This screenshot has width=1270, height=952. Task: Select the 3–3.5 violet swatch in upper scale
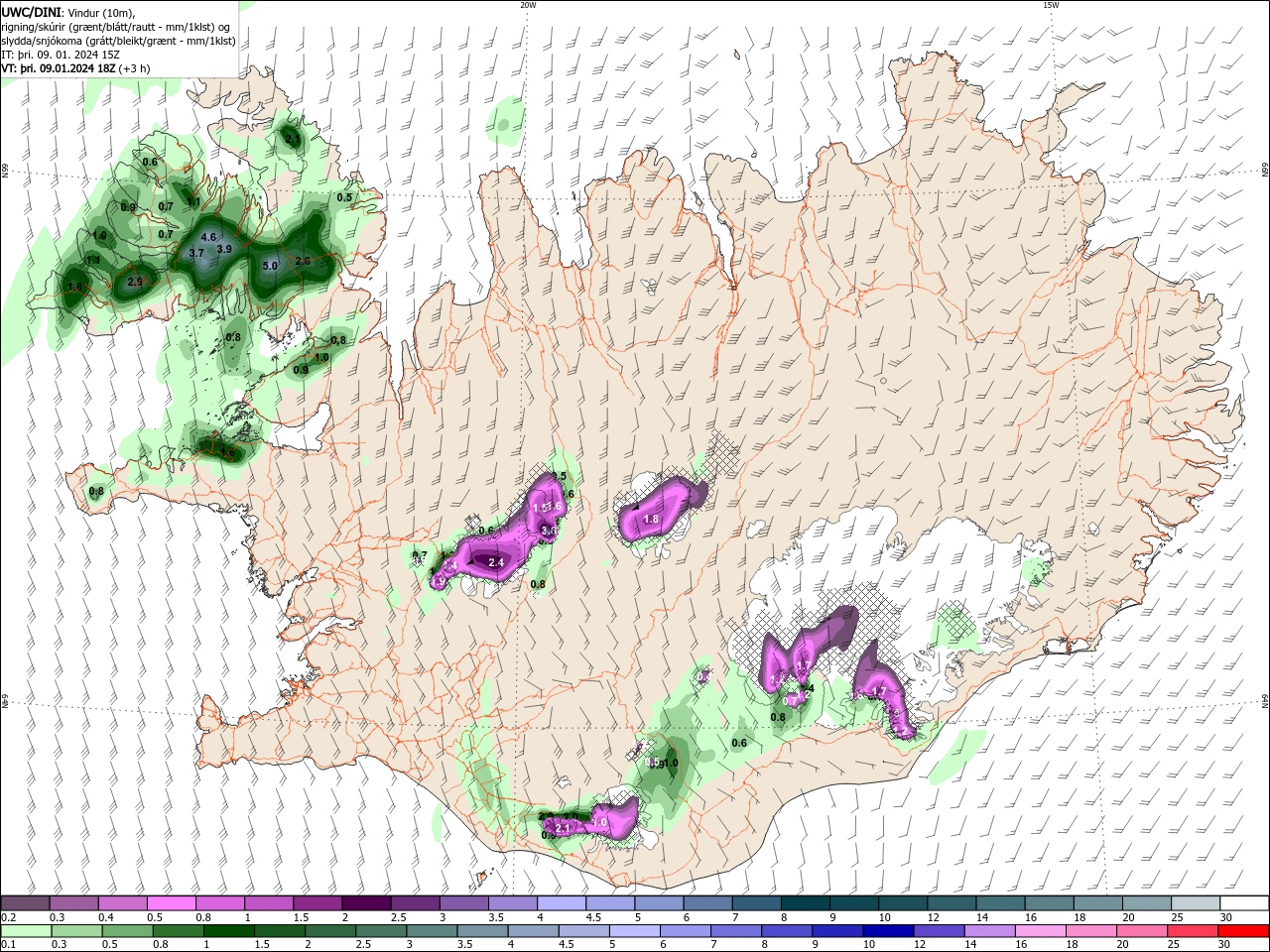pyautogui.click(x=463, y=903)
